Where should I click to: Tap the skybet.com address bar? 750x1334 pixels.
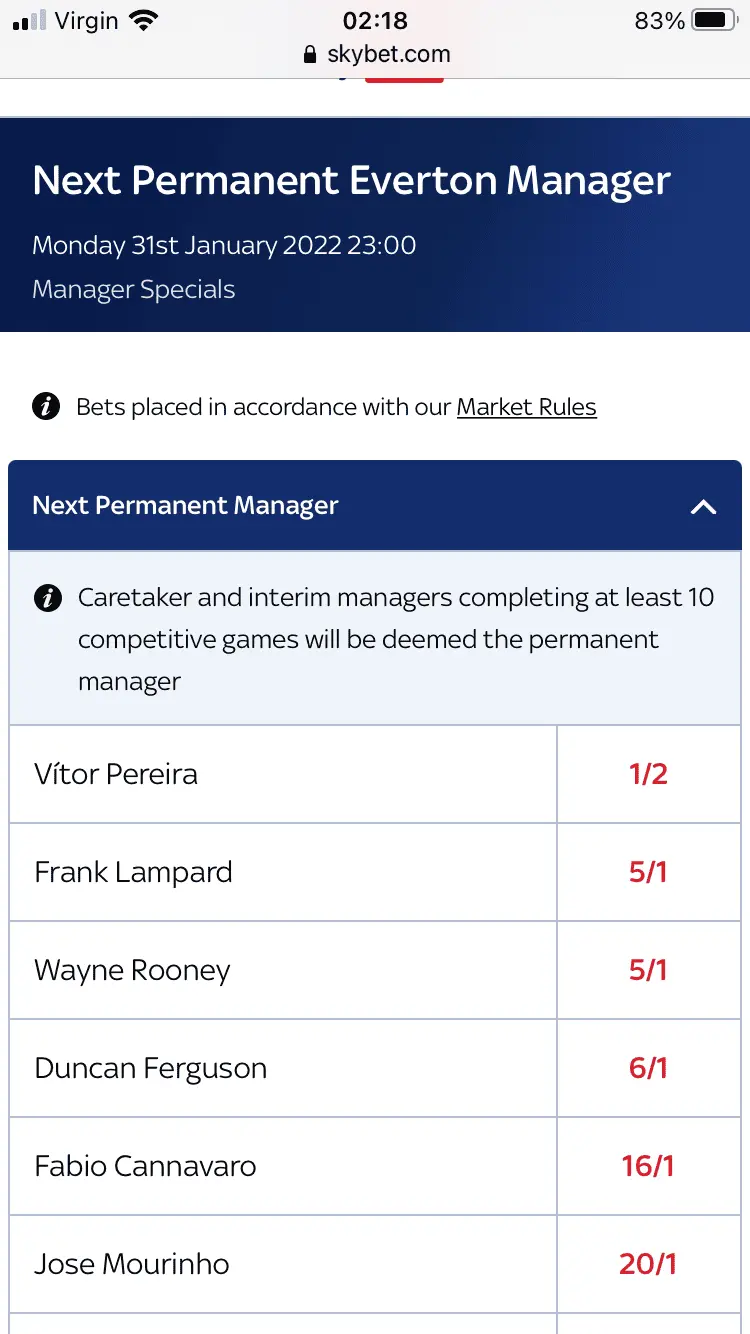coord(388,55)
